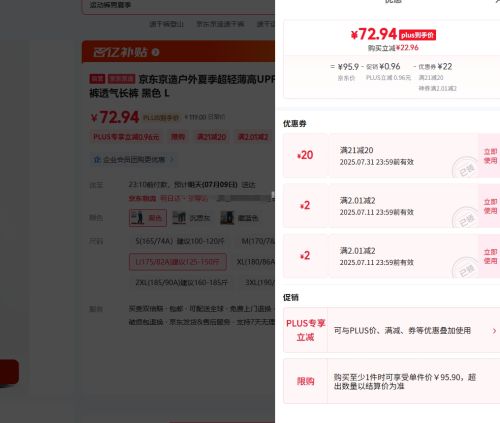Screen dimensions: 500x423
Task: Click the 已领 stamp on the 满21减20 coupon
Action: click(x=466, y=168)
